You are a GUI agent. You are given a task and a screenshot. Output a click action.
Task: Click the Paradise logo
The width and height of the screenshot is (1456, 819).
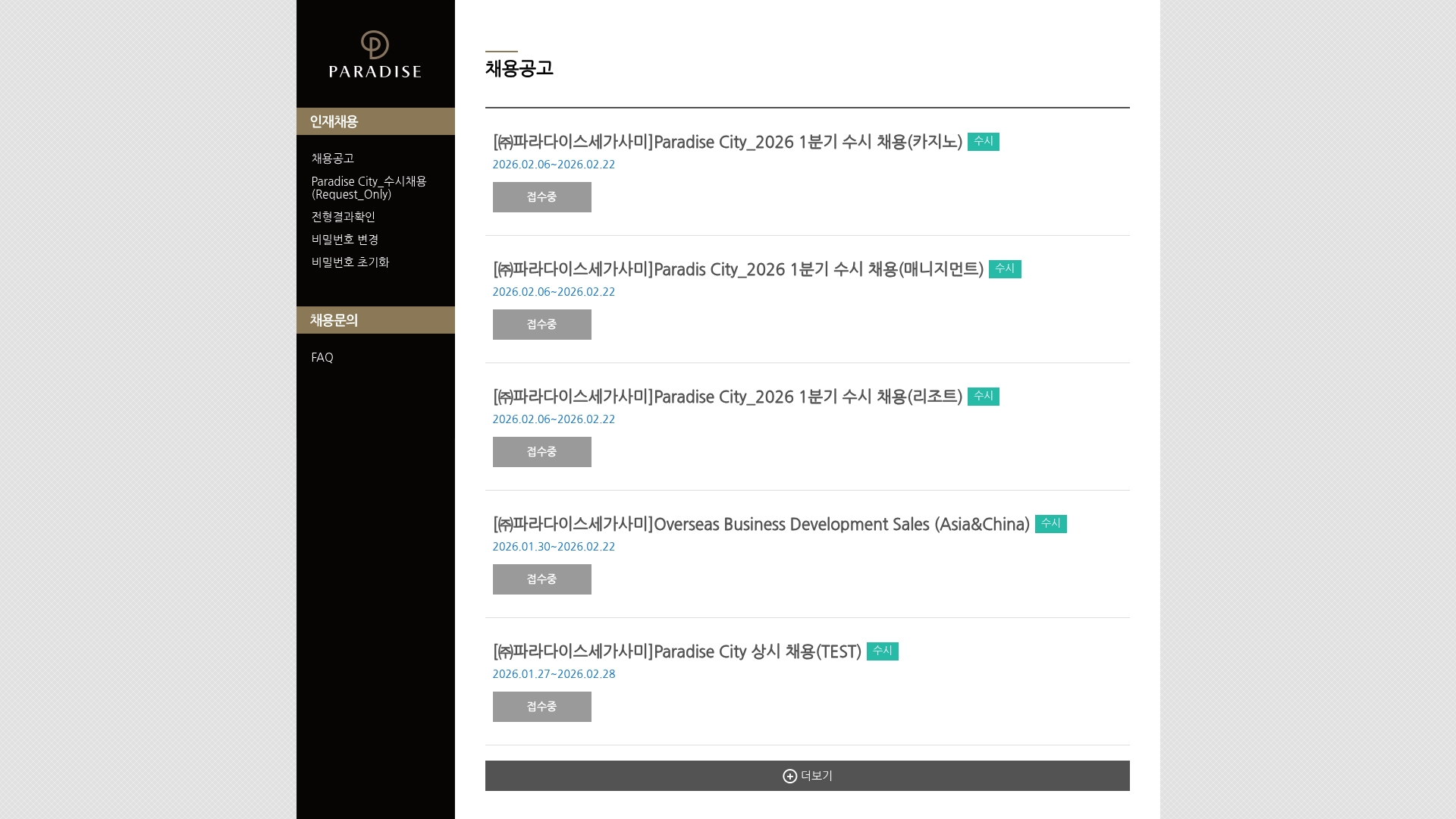click(x=375, y=55)
